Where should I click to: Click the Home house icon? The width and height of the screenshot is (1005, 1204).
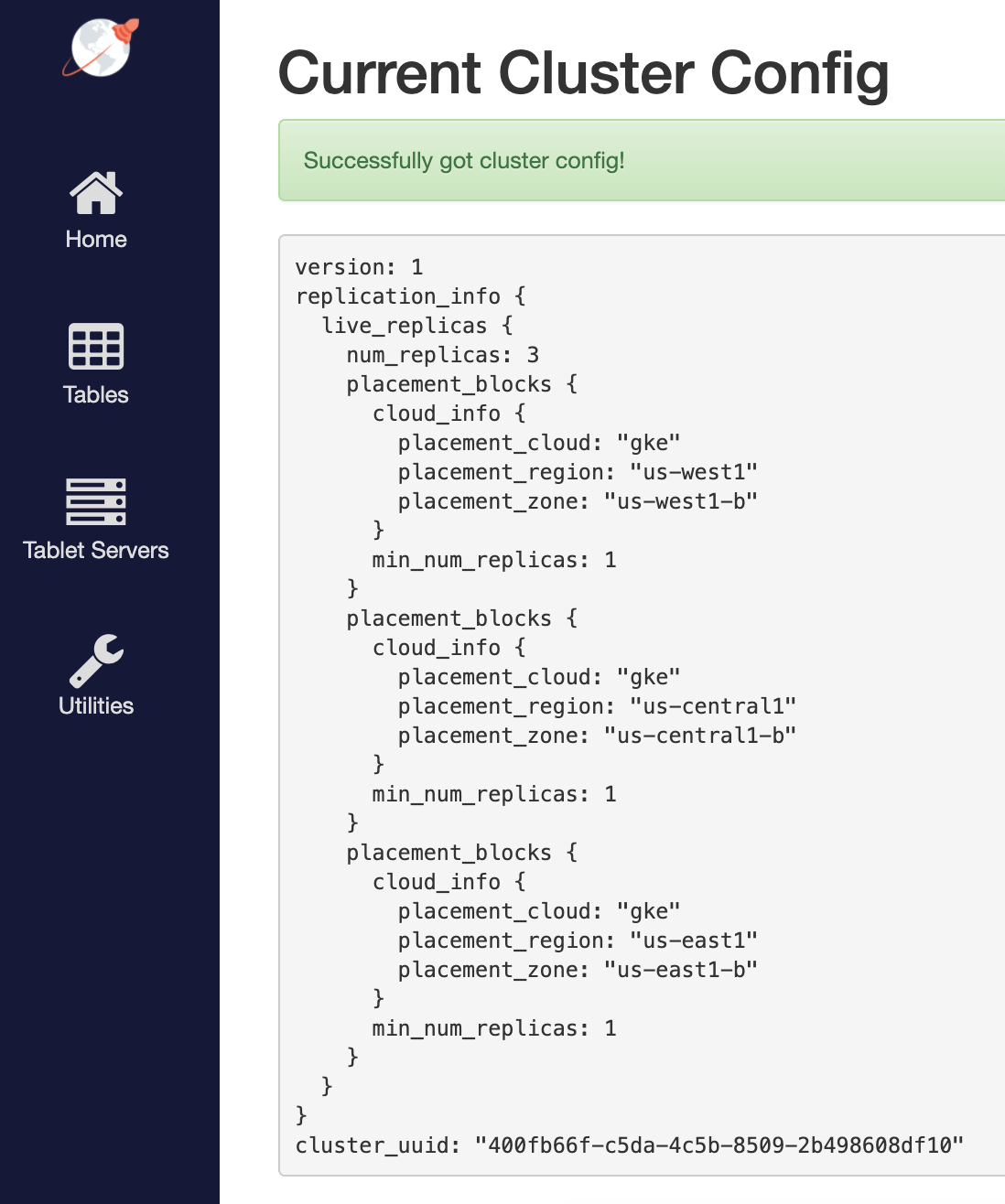pos(96,193)
